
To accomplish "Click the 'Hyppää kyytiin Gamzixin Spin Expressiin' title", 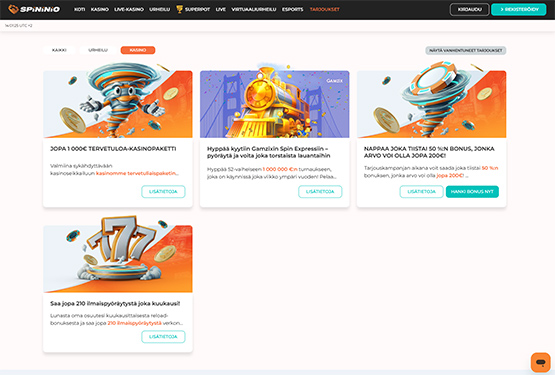I will (269, 152).
